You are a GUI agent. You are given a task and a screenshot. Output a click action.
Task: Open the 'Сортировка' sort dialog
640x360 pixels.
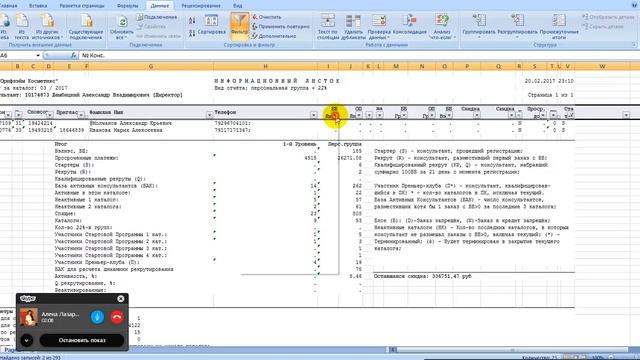(211, 25)
